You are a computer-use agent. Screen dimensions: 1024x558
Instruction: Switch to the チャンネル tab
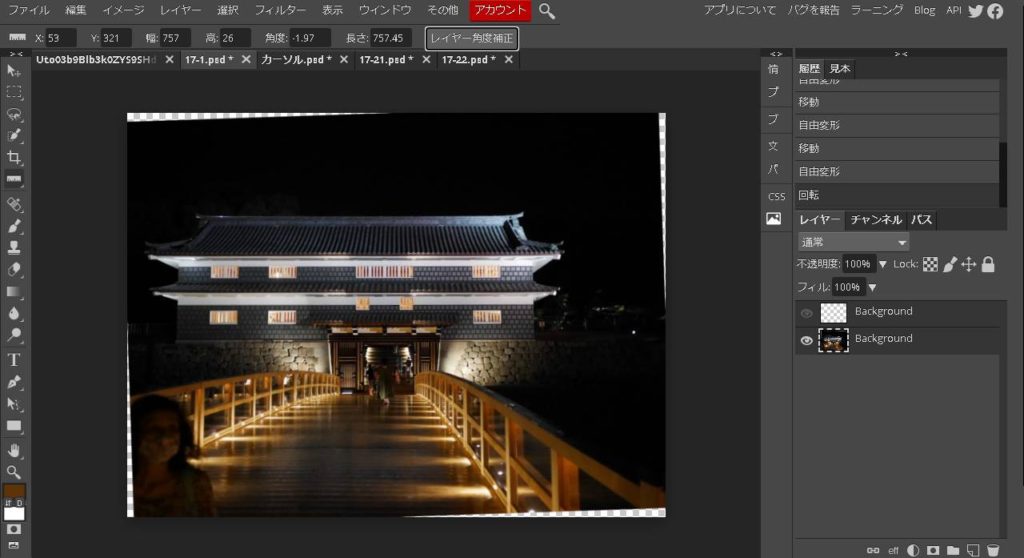coord(876,220)
